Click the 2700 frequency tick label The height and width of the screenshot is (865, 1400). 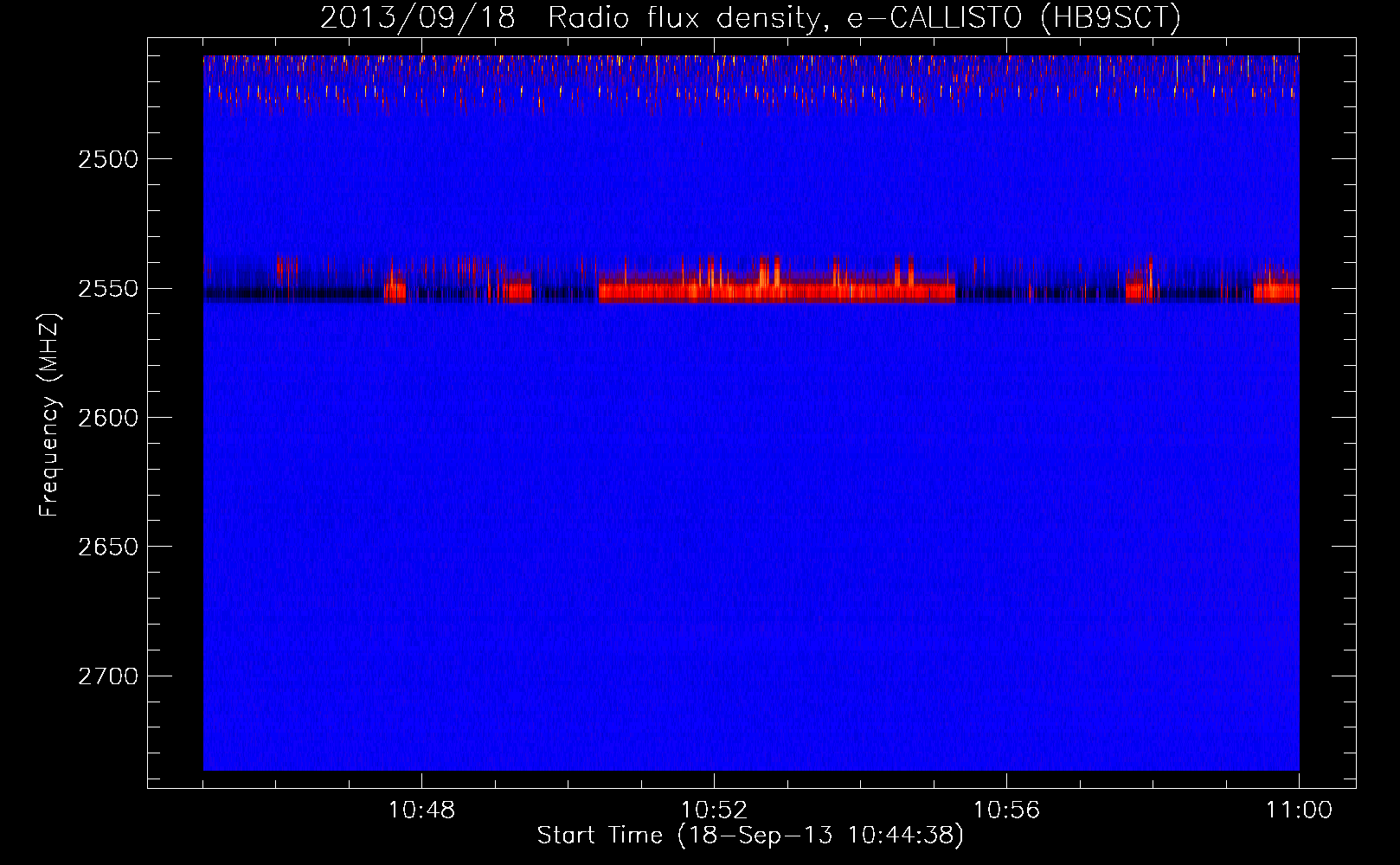[108, 676]
